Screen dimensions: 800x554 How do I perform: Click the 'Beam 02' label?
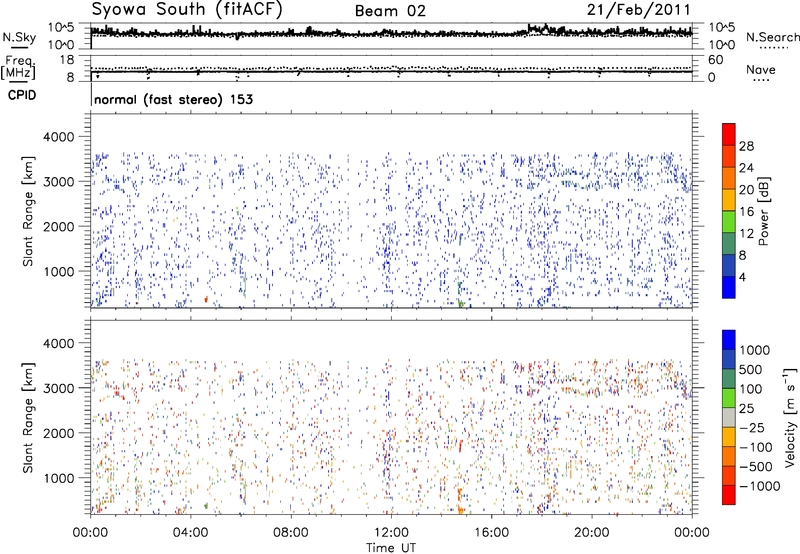tap(390, 11)
